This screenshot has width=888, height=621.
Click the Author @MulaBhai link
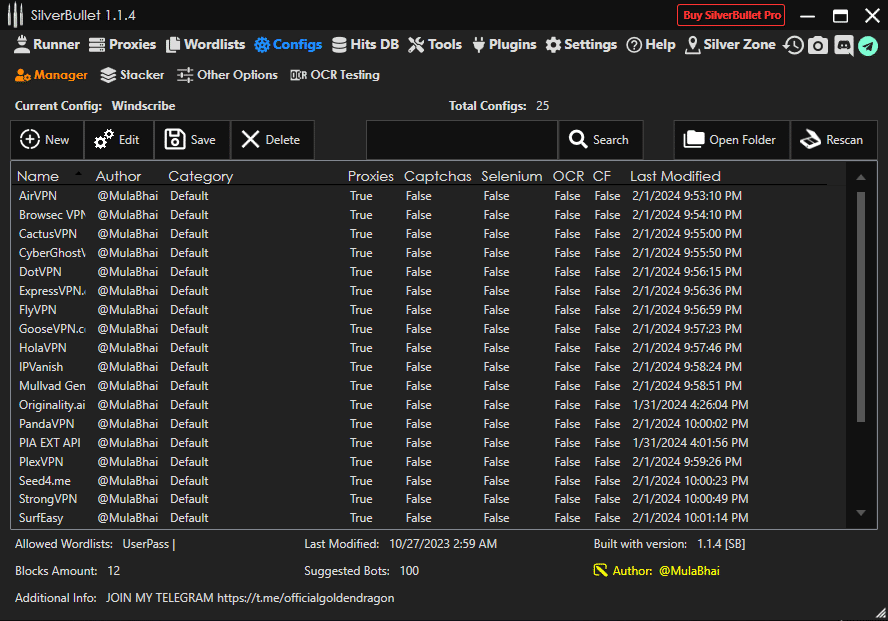coord(689,571)
